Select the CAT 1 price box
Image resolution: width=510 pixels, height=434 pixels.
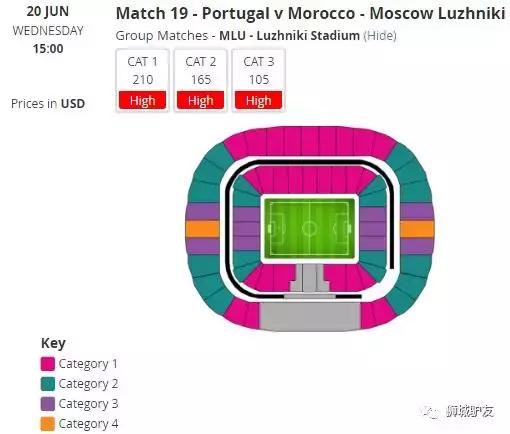(143, 80)
